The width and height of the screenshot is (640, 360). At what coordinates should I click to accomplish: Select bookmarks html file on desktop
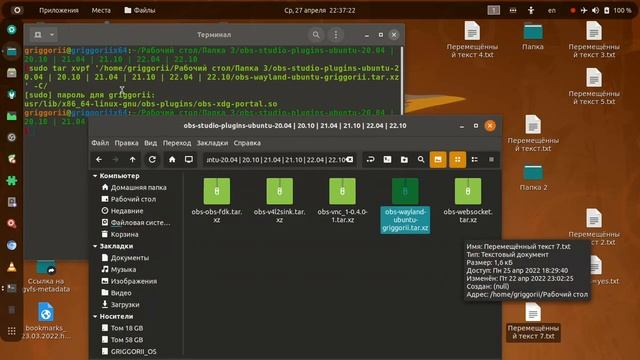[46, 321]
